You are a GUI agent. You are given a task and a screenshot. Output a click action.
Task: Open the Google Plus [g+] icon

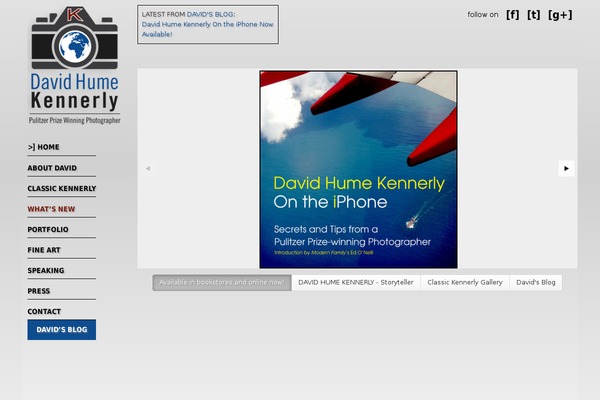(560, 15)
